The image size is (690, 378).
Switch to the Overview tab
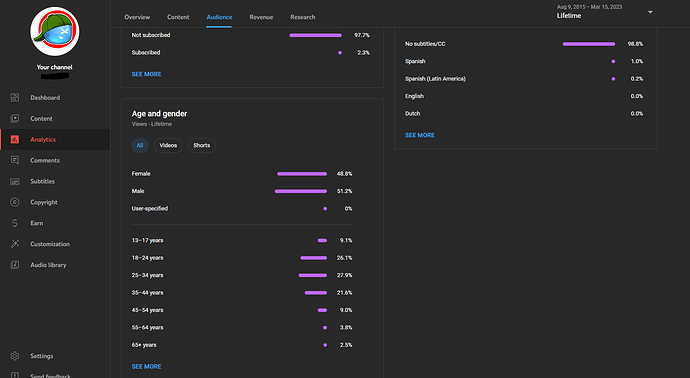coord(137,17)
